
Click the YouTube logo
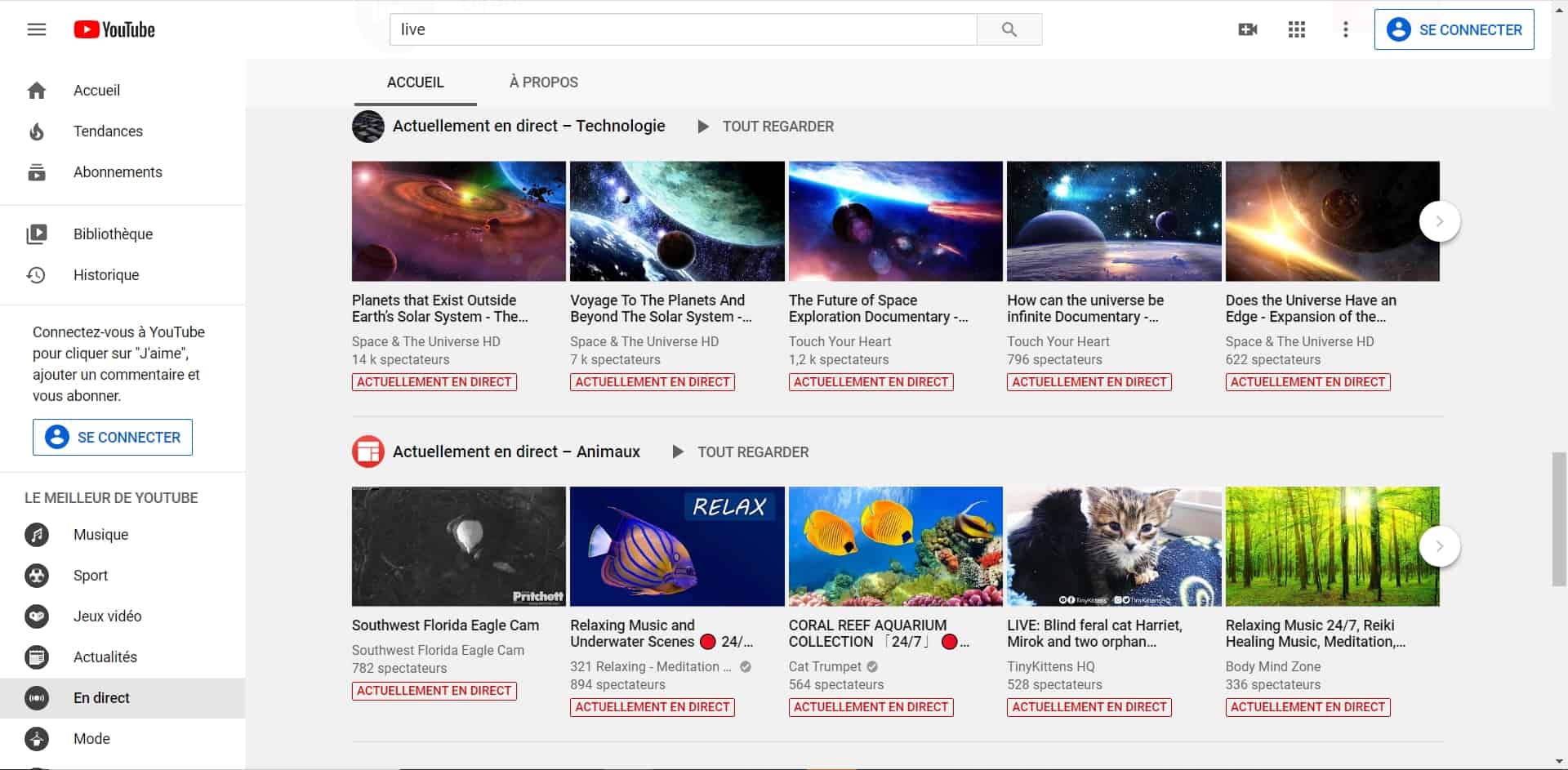tap(114, 30)
